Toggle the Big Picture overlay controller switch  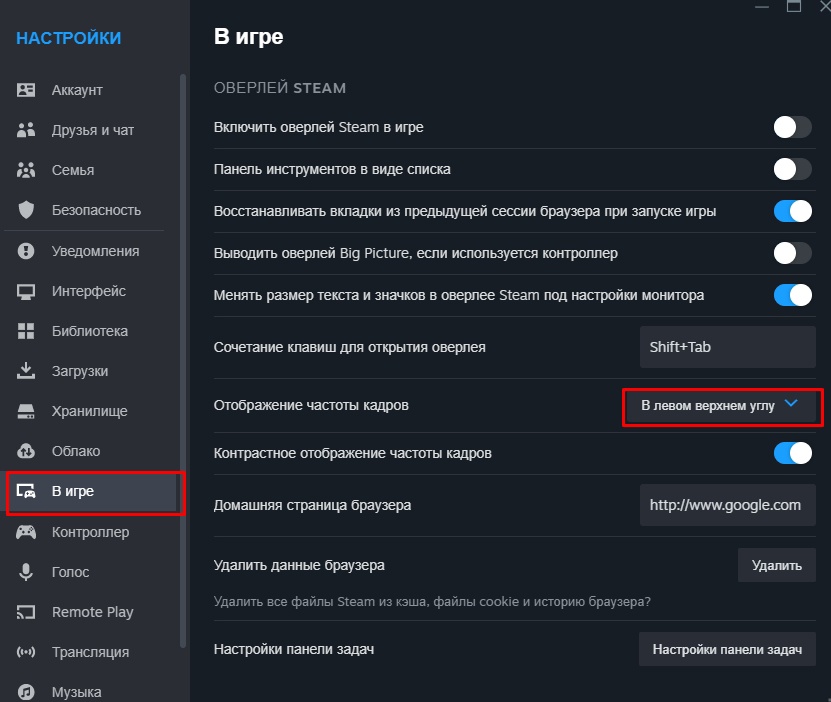(x=792, y=253)
